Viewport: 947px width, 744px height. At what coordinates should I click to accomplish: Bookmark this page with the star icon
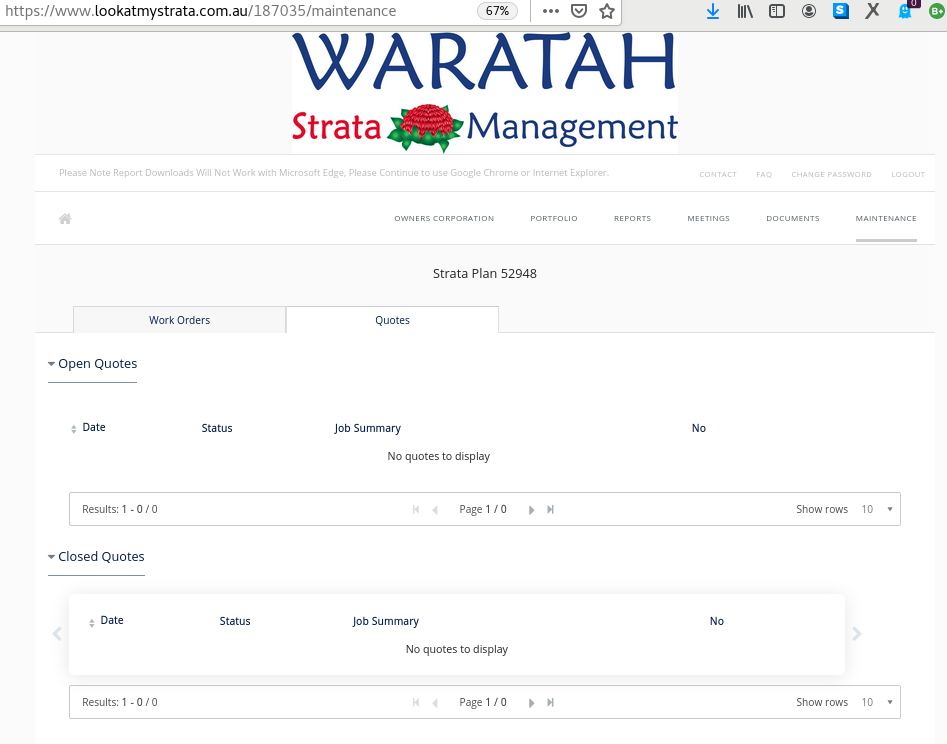607,11
